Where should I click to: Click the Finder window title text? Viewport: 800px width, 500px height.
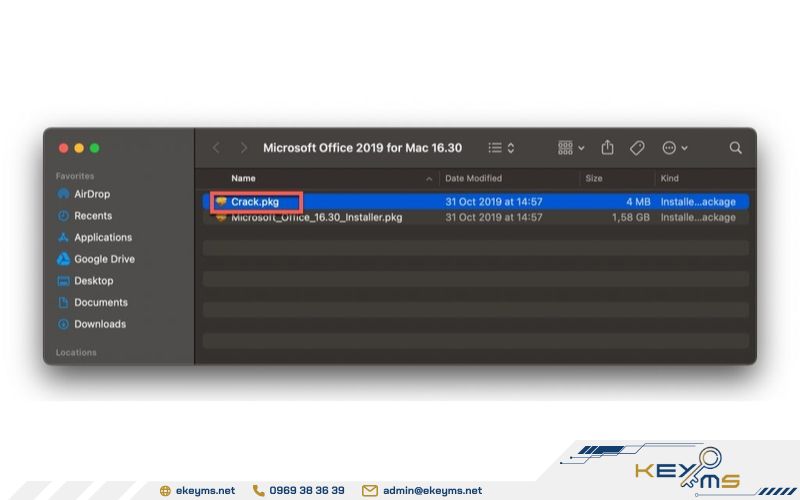363,148
